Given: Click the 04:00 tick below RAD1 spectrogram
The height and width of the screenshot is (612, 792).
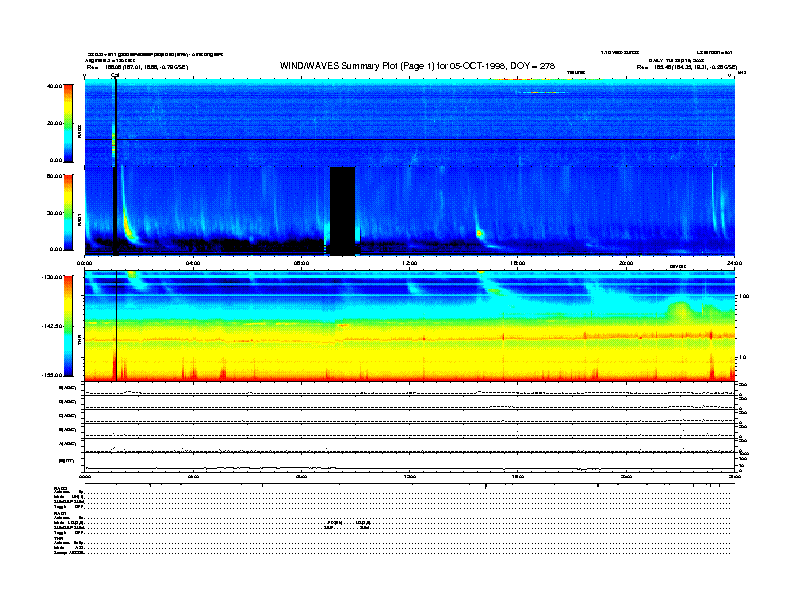Looking at the screenshot, I should pyautogui.click(x=193, y=263).
